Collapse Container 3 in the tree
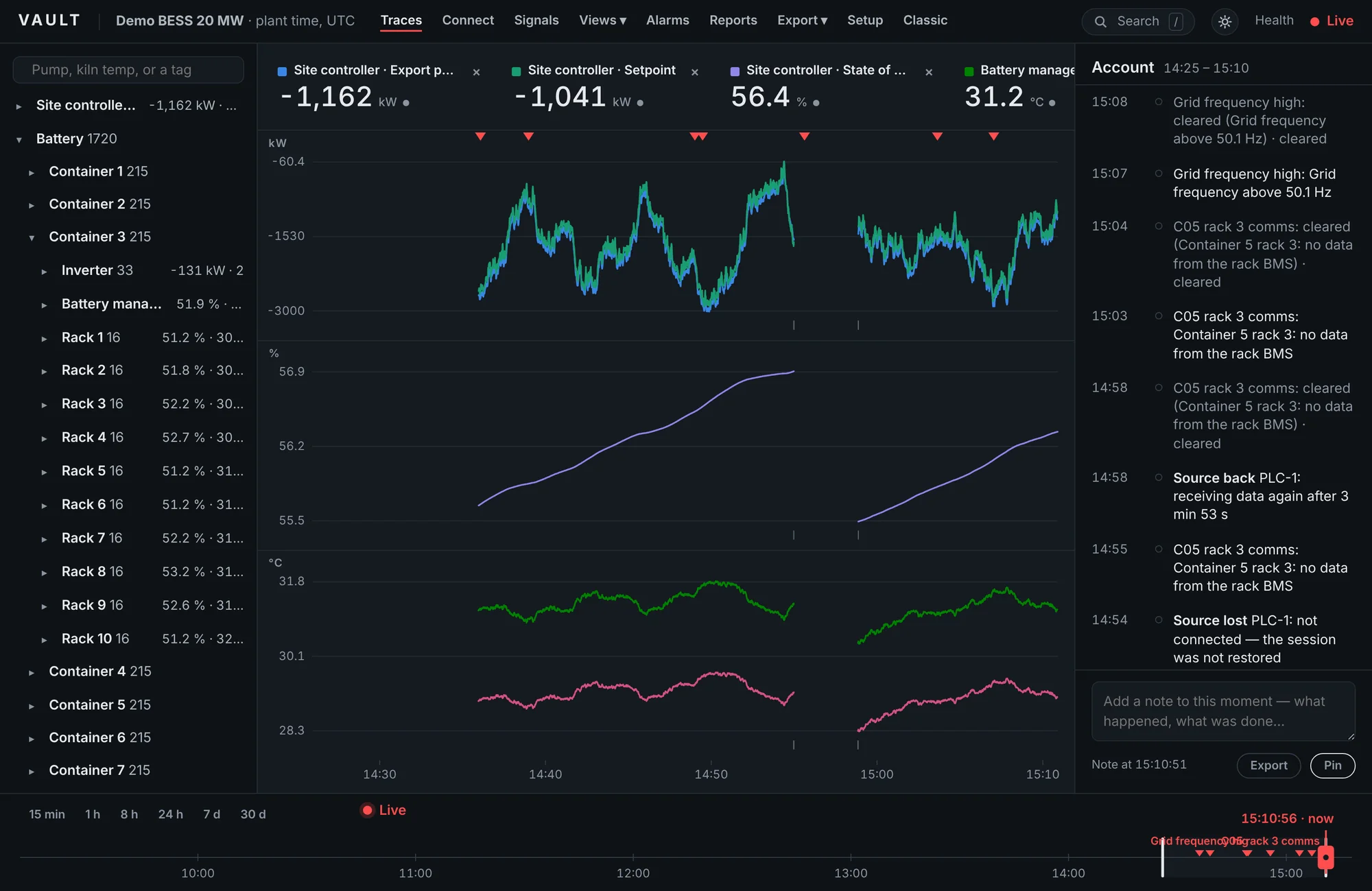The image size is (1372, 891). click(x=32, y=237)
